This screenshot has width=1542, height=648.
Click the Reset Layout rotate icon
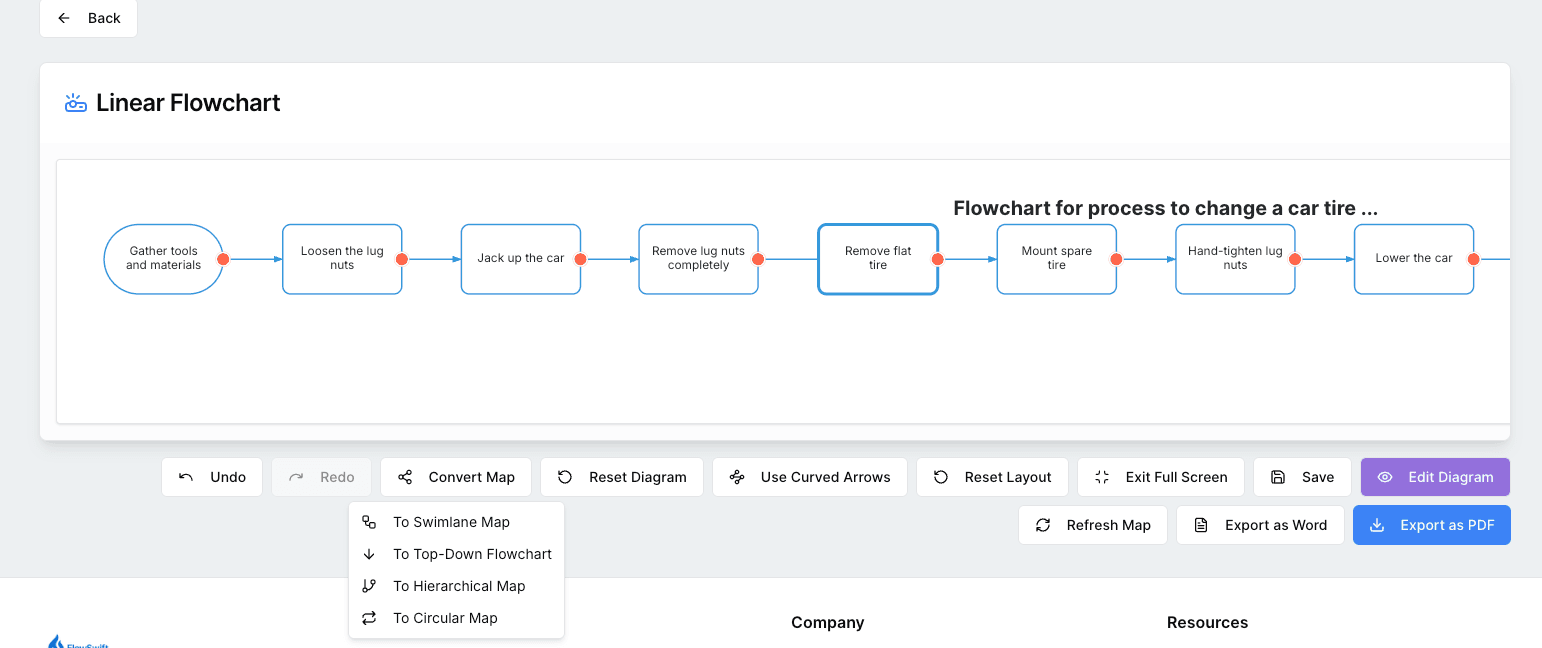pos(941,477)
